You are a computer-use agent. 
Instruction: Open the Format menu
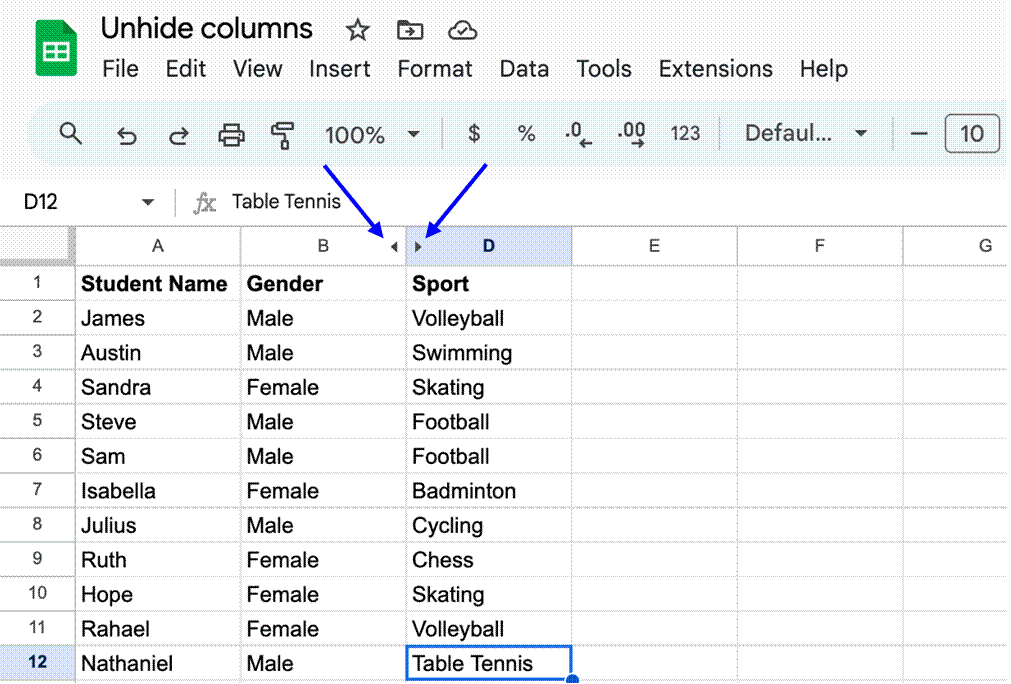[435, 68]
